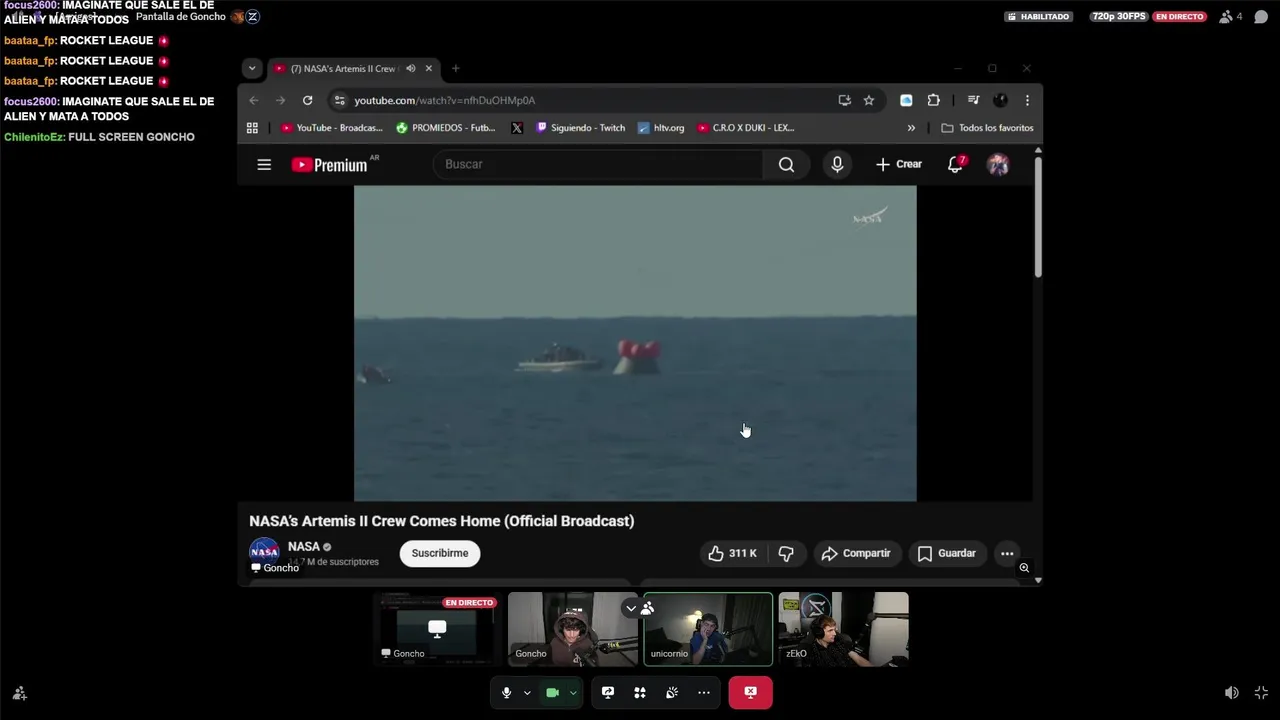Click the Suscribirme button

click(440, 553)
